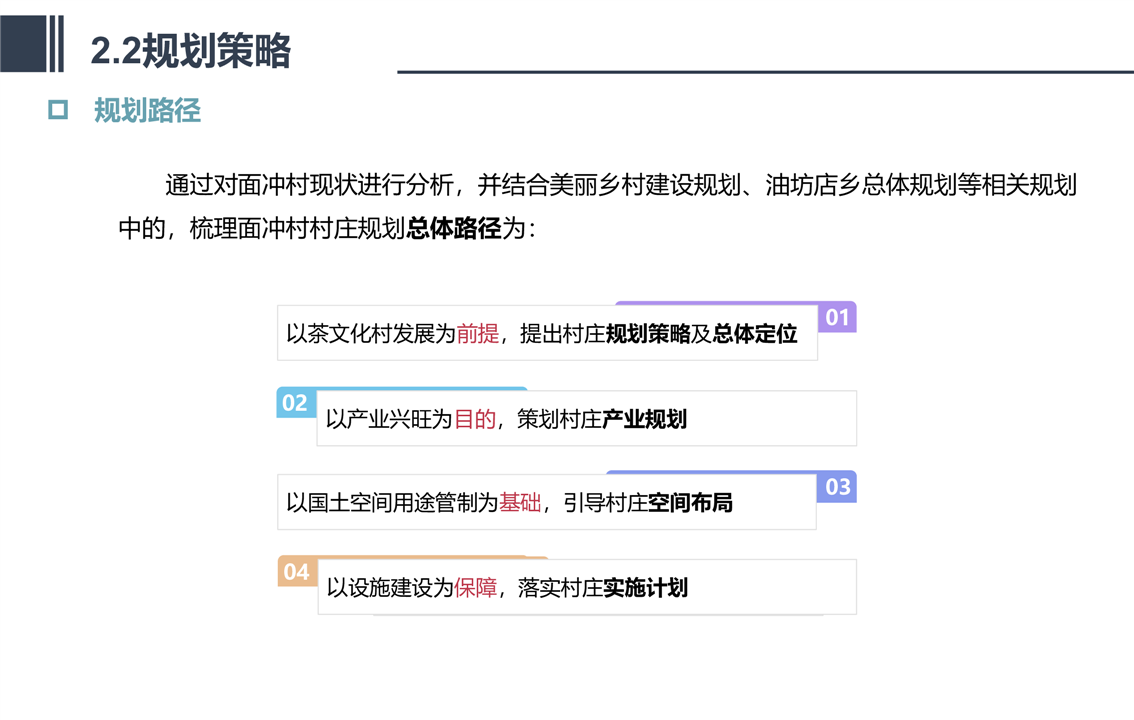Select the 2.2规划策略 slide title
This screenshot has width=1134, height=720.
[x=190, y=51]
